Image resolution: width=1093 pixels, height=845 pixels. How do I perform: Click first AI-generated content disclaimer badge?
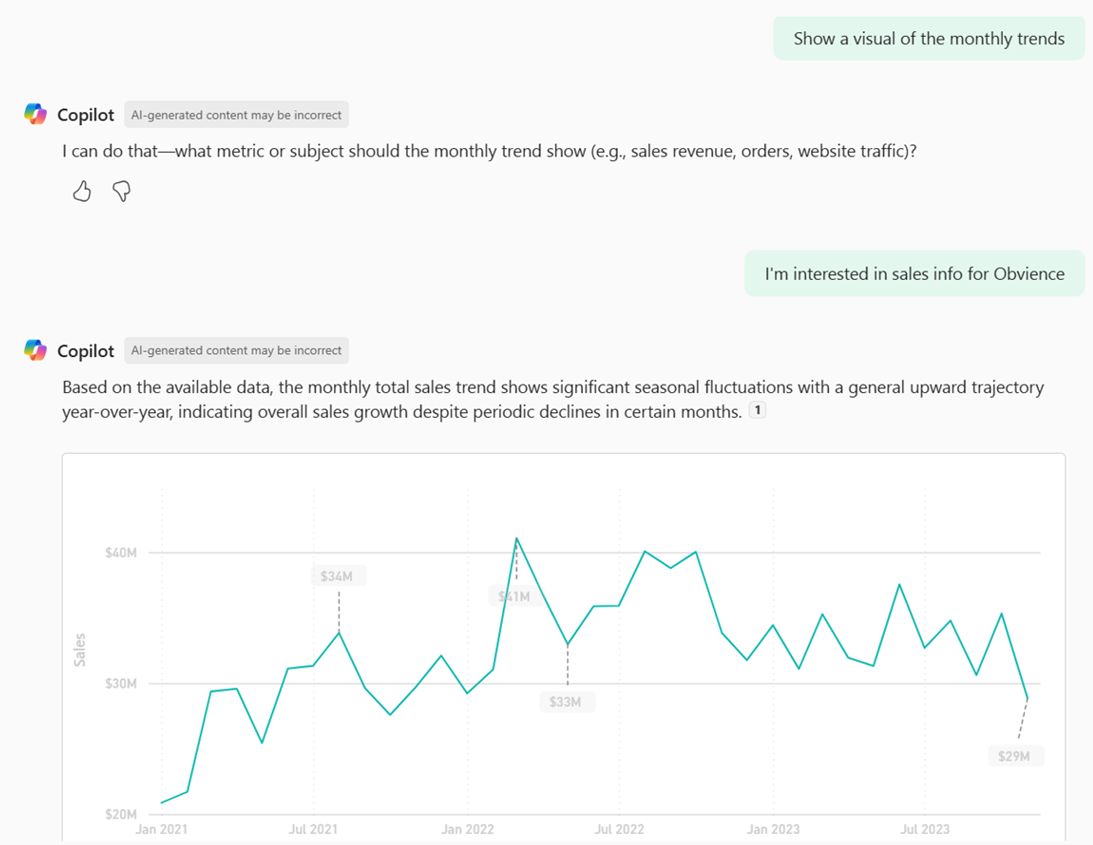[x=236, y=115]
